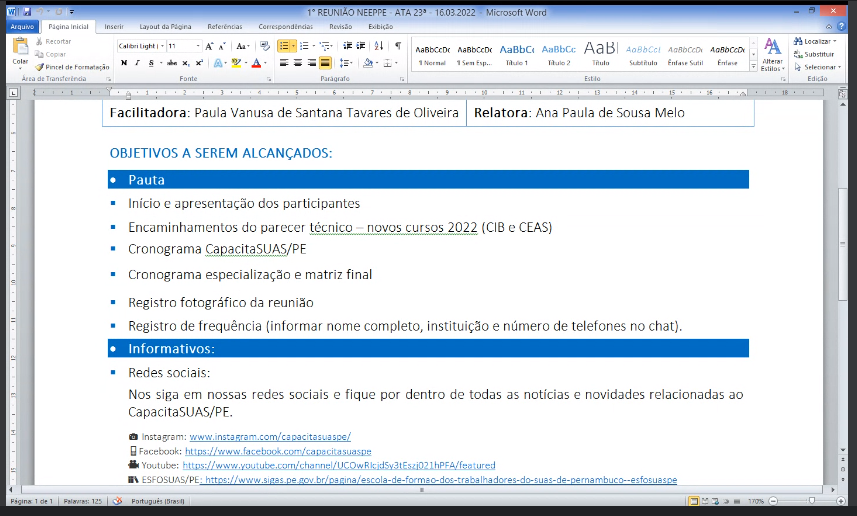Screen dimensions: 857x516
Task: Click the font color red swatch button
Action: click(256, 62)
